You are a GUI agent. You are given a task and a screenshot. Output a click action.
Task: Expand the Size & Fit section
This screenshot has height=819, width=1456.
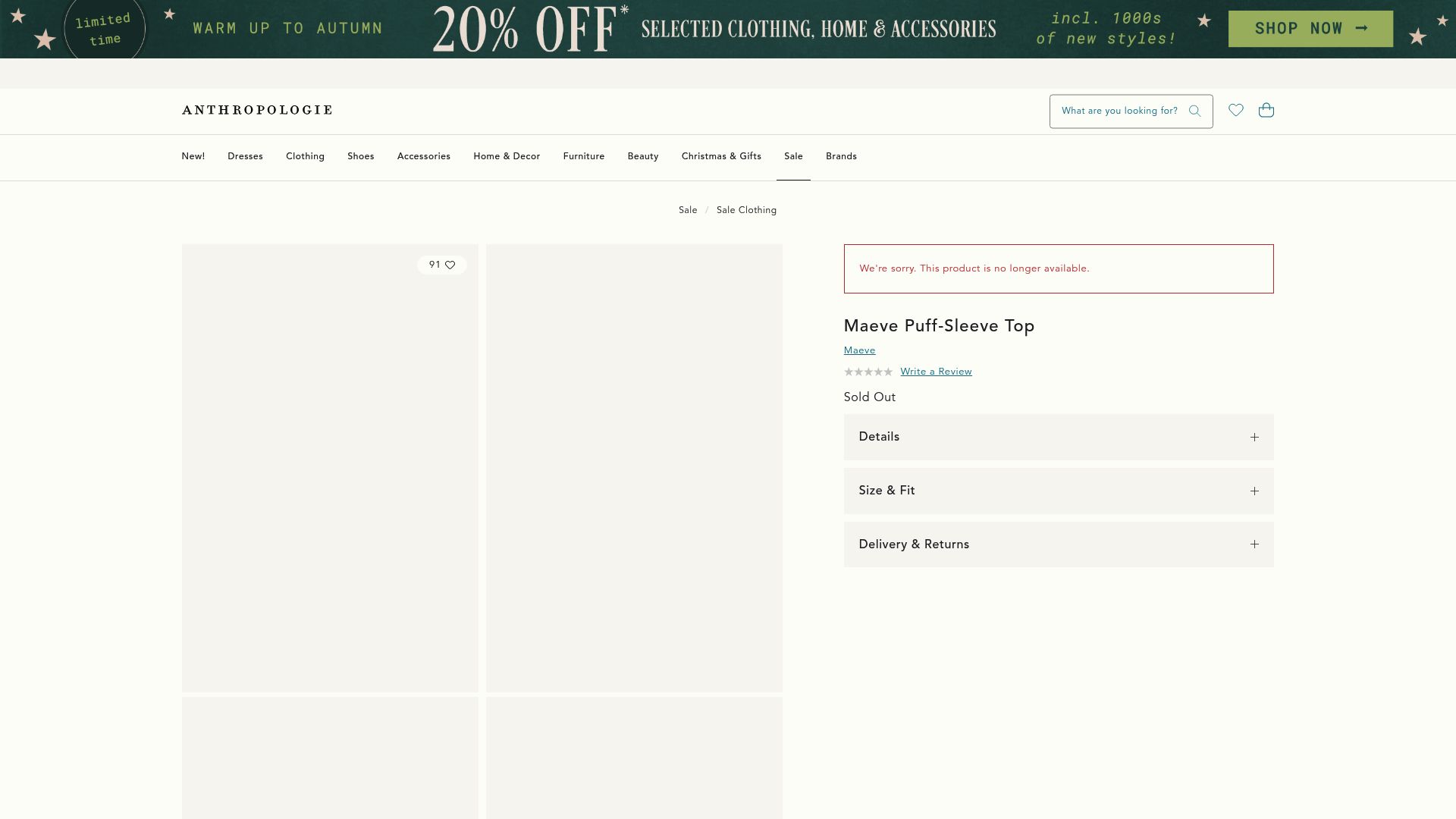[x=886, y=491]
